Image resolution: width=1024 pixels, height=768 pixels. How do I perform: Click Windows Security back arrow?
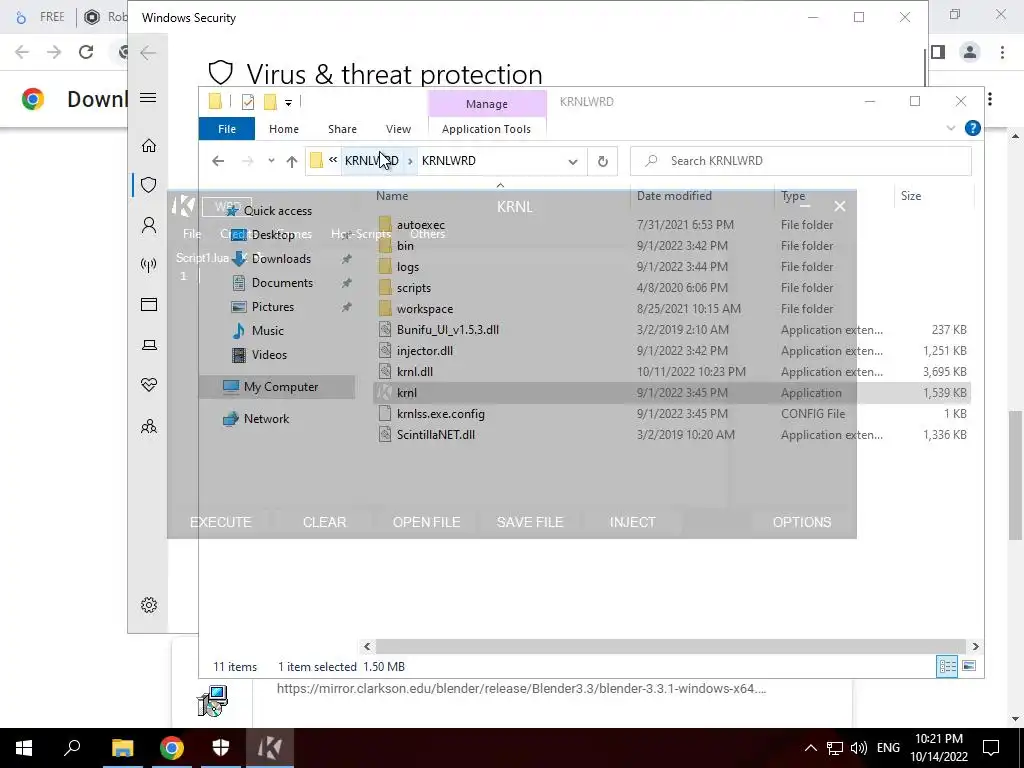148,53
